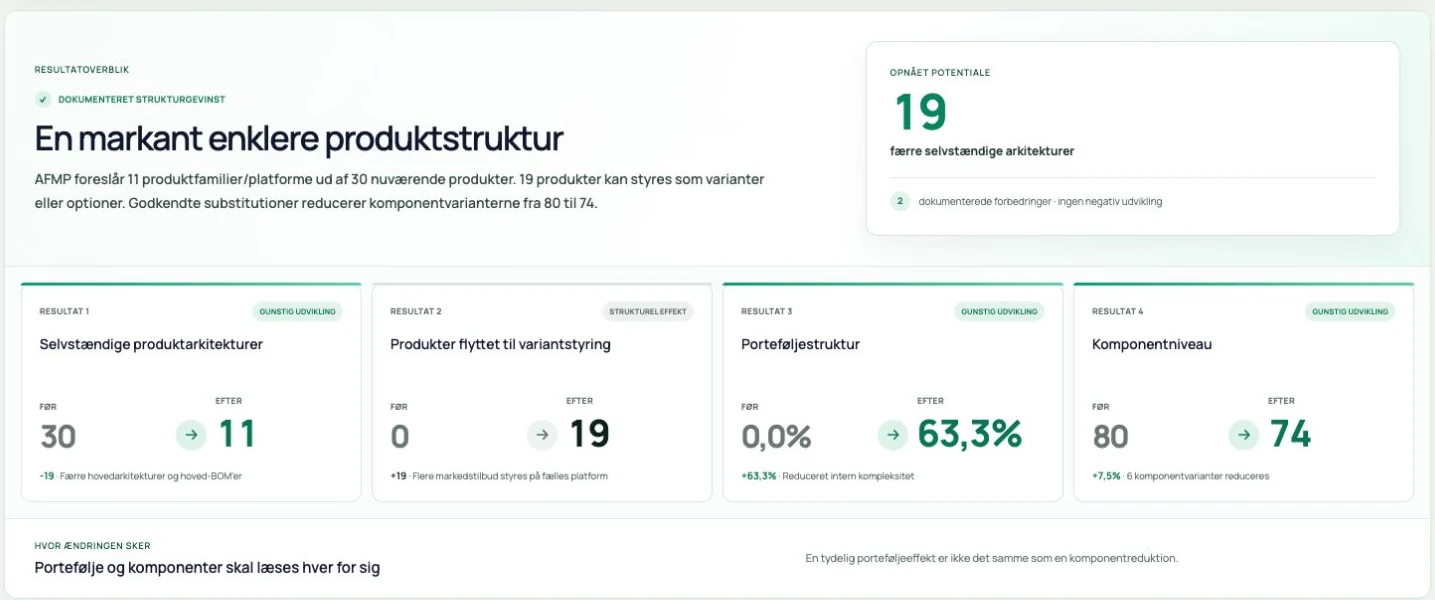Click the "Opnået potentiale" label
Viewport: 1435px width, 600px height.
(940, 73)
